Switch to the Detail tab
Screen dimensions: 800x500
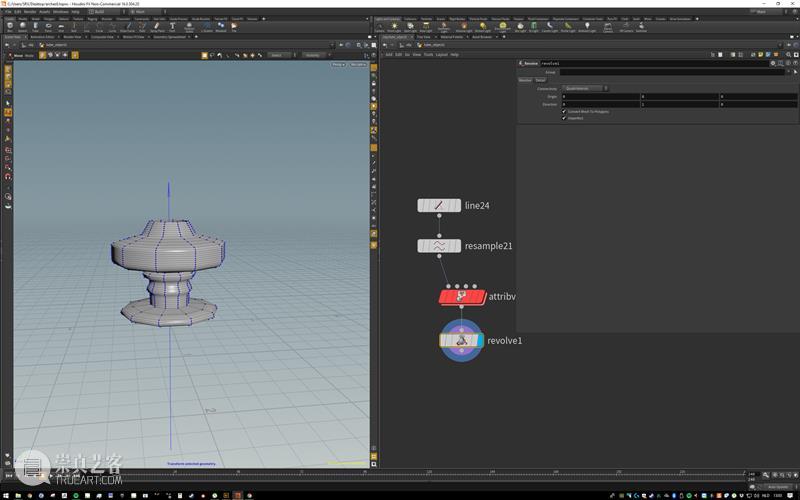(x=540, y=80)
